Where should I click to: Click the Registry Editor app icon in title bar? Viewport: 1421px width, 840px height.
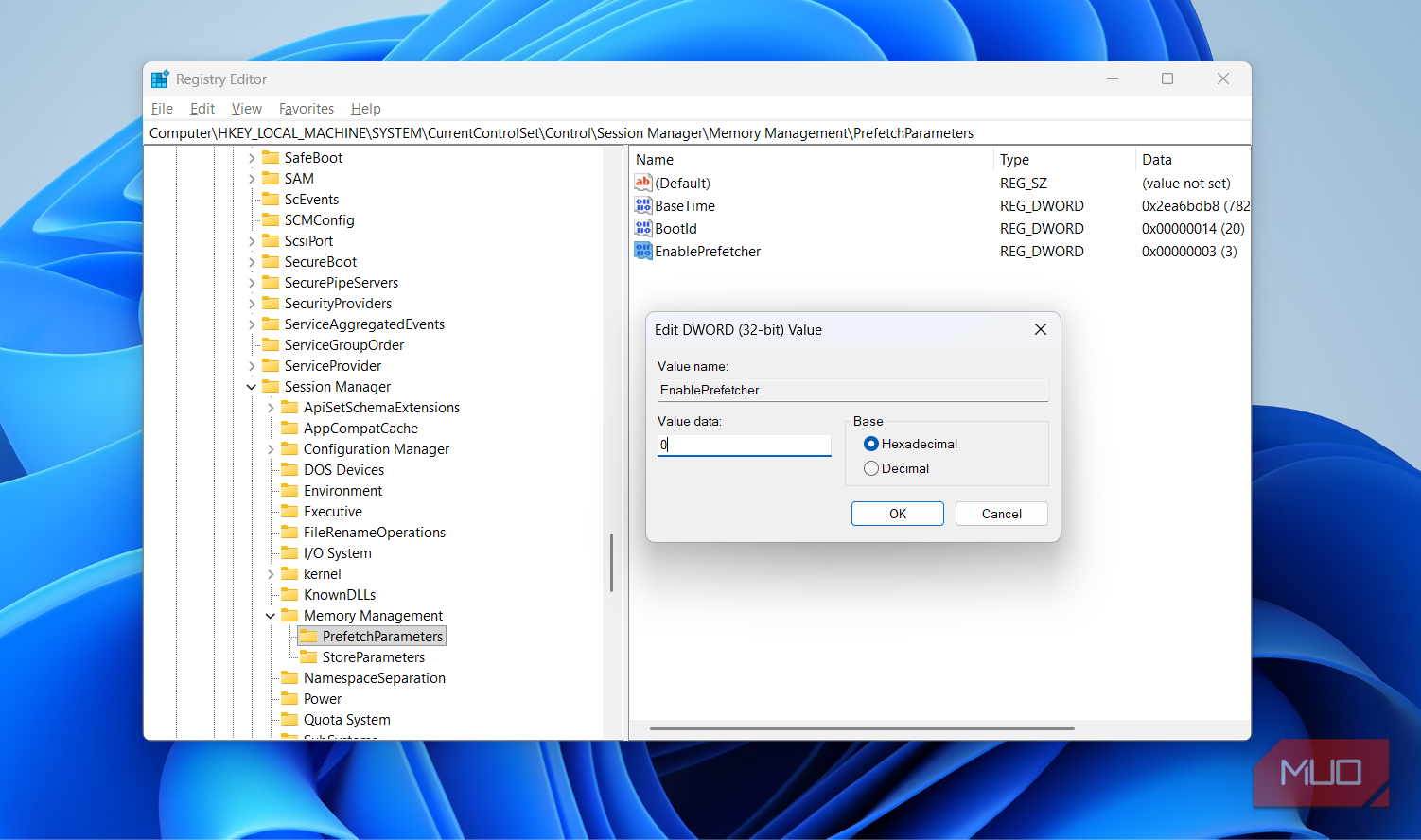pyautogui.click(x=160, y=79)
